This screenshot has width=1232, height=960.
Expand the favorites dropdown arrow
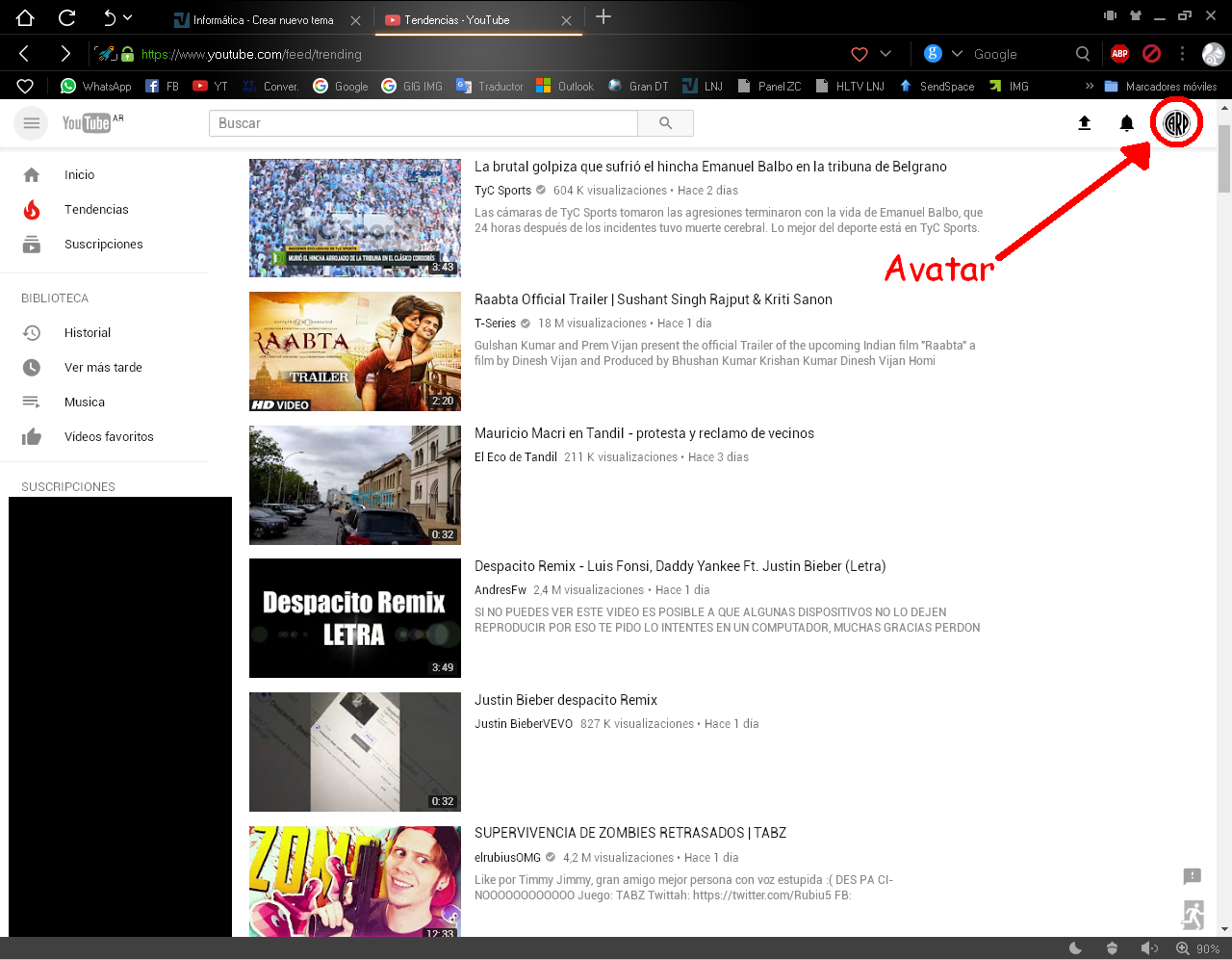pyautogui.click(x=885, y=54)
